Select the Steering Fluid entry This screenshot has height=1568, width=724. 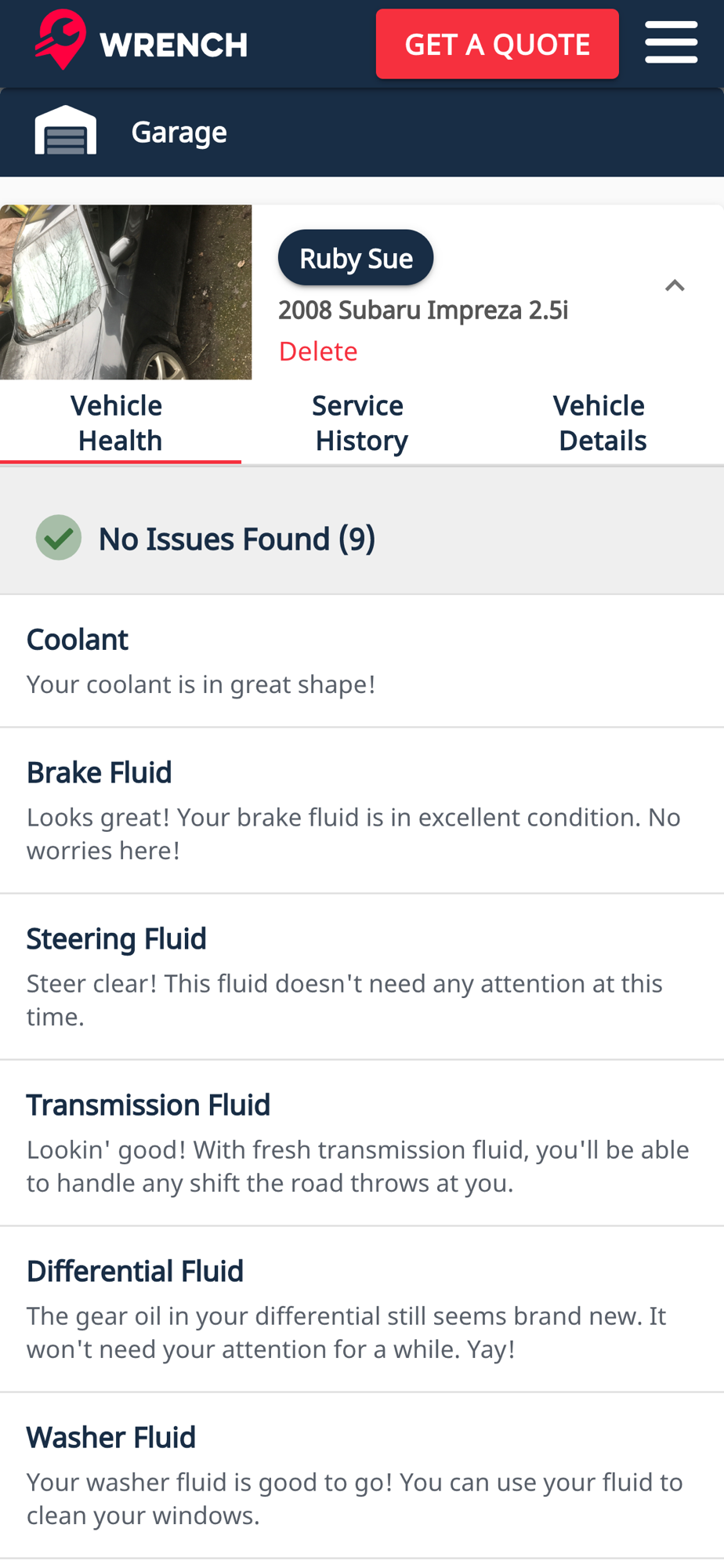[362, 977]
